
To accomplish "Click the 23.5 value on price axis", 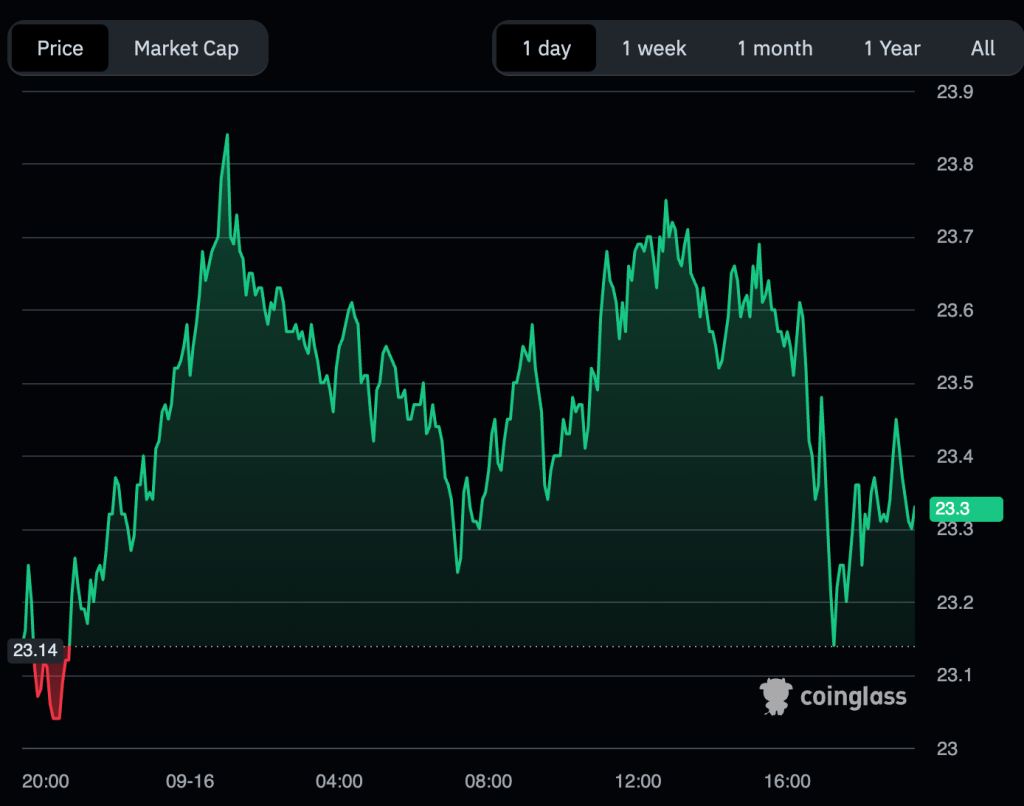I will 954,384.
